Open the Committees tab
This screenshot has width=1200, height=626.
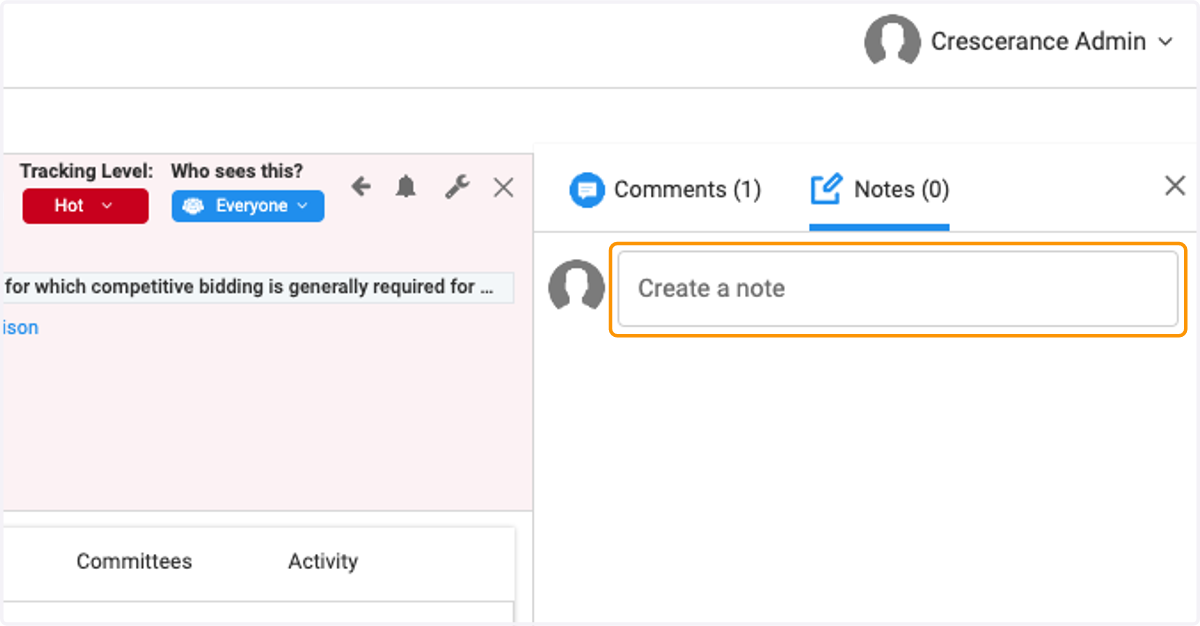[134, 562]
